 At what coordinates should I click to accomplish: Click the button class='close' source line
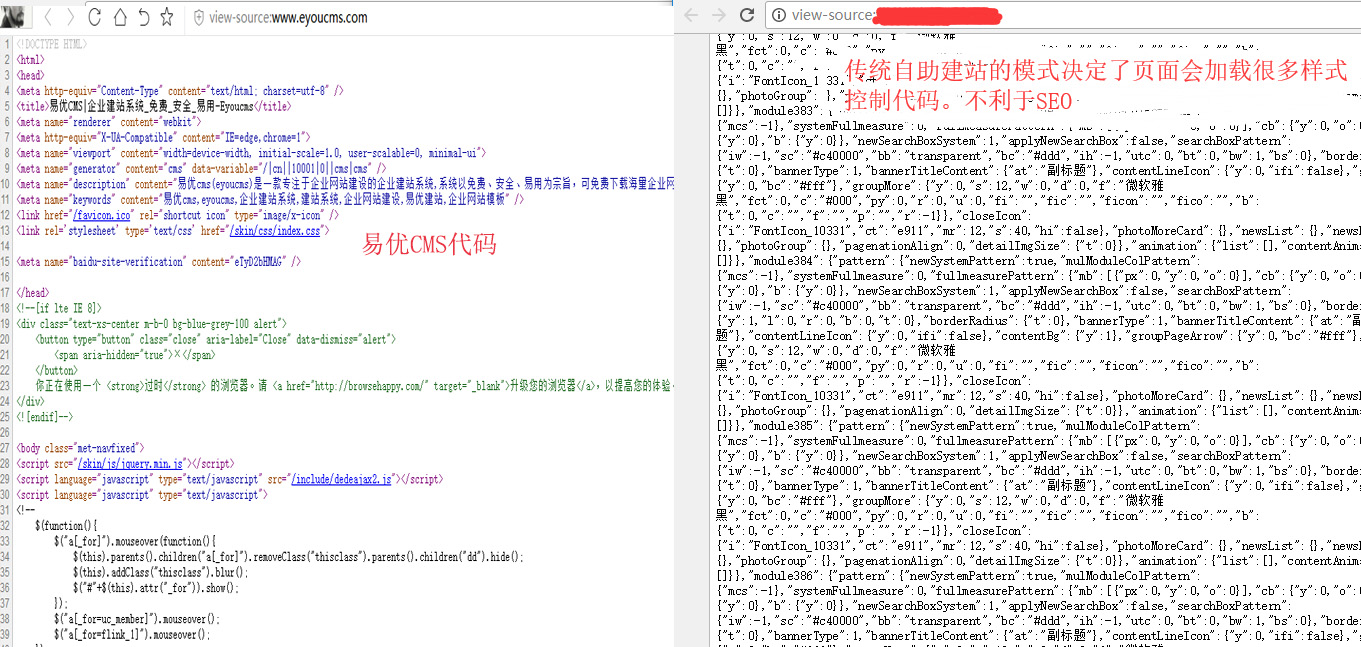point(216,339)
